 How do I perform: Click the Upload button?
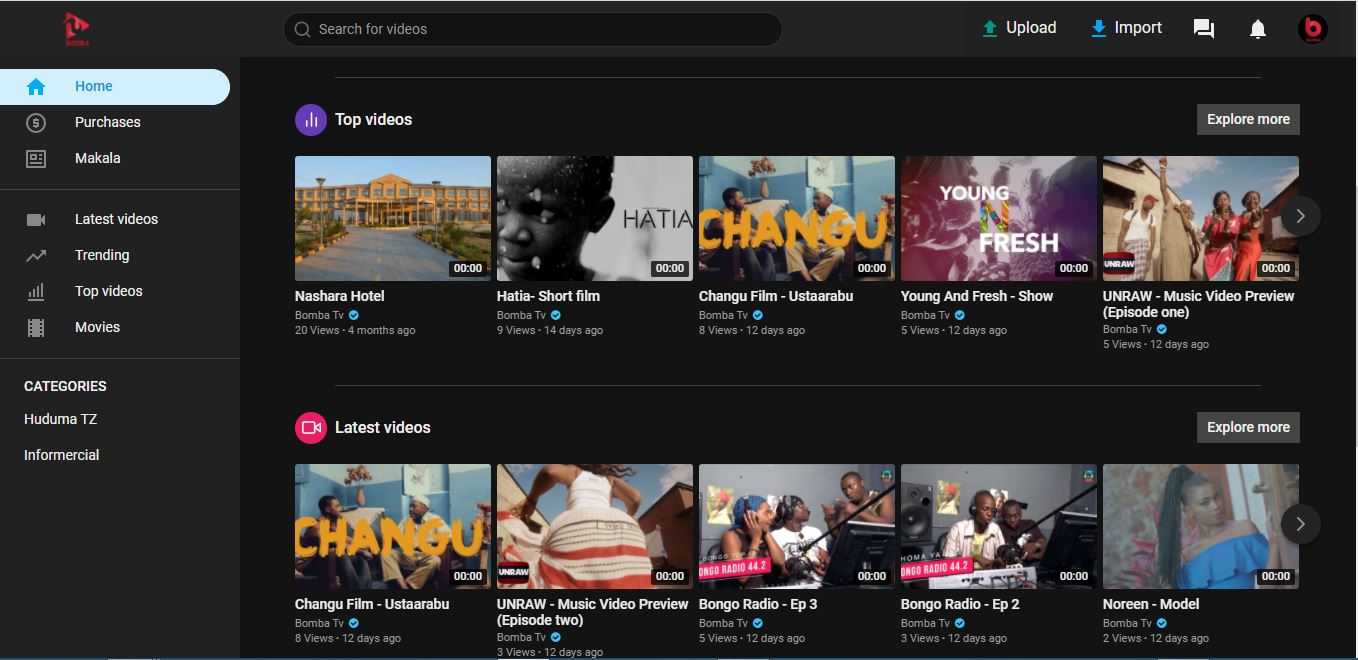click(1019, 28)
